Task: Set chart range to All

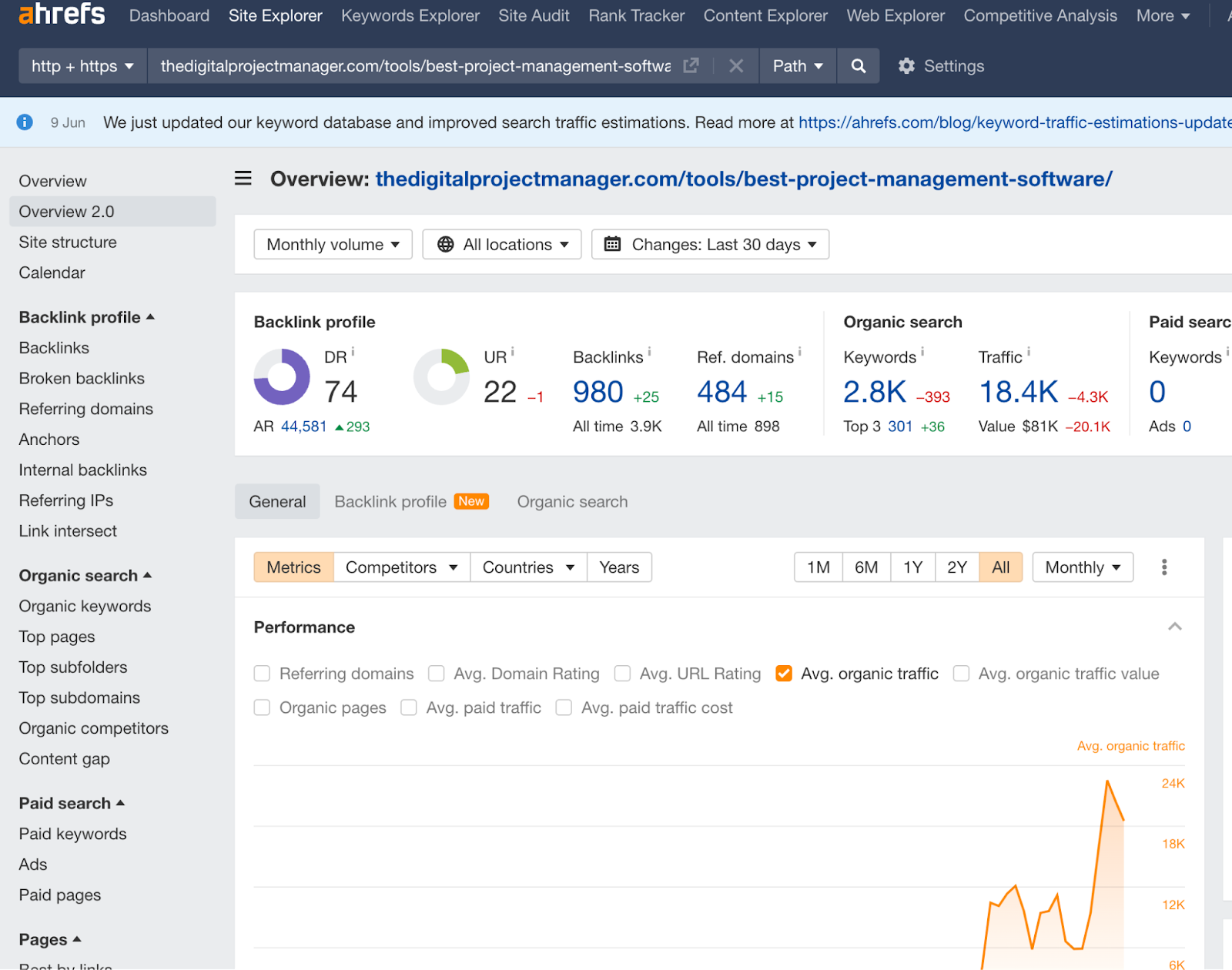Action: [1001, 567]
